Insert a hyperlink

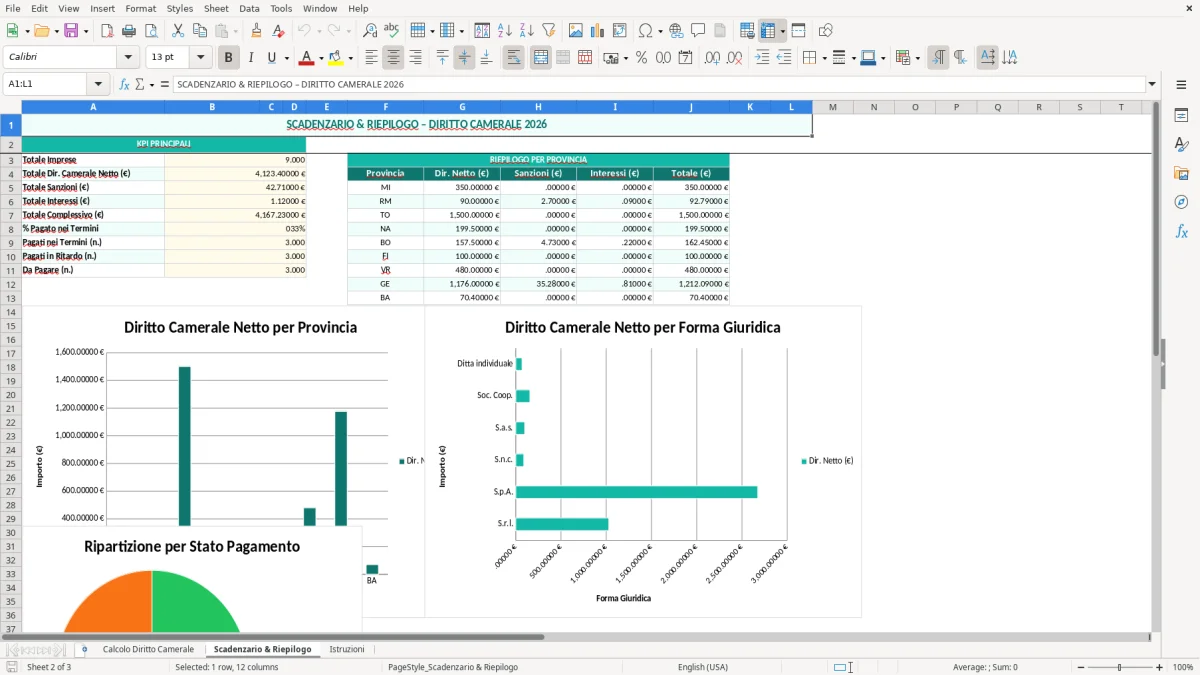676,31
